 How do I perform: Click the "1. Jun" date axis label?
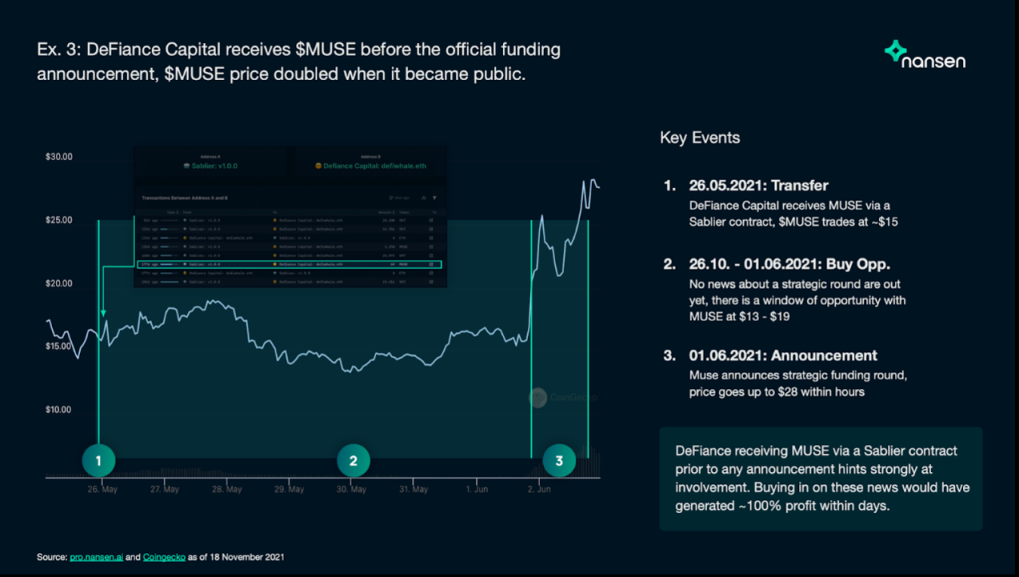tap(476, 489)
